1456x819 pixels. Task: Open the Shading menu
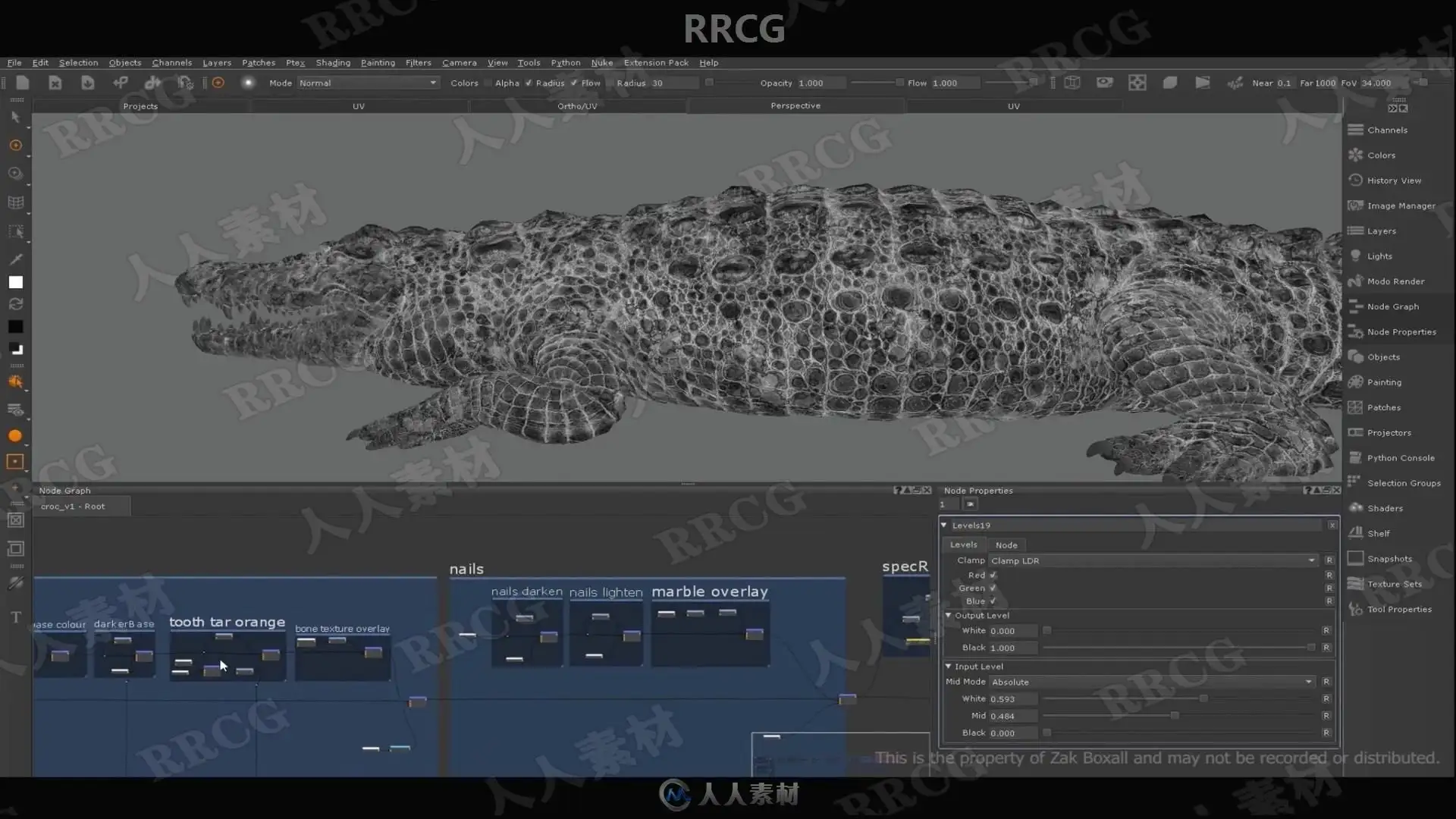pyautogui.click(x=333, y=62)
